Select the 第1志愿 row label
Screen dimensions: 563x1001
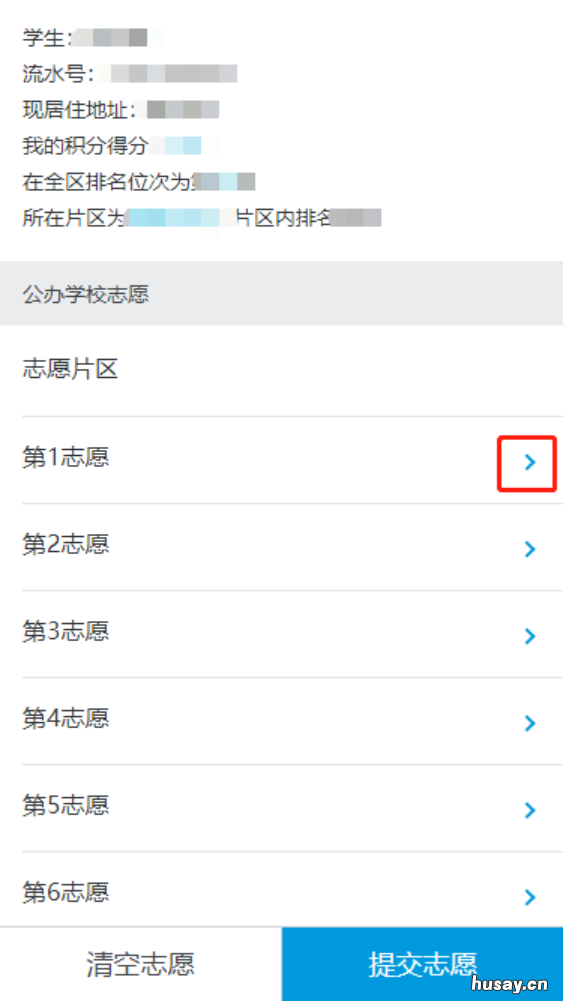click(x=66, y=457)
